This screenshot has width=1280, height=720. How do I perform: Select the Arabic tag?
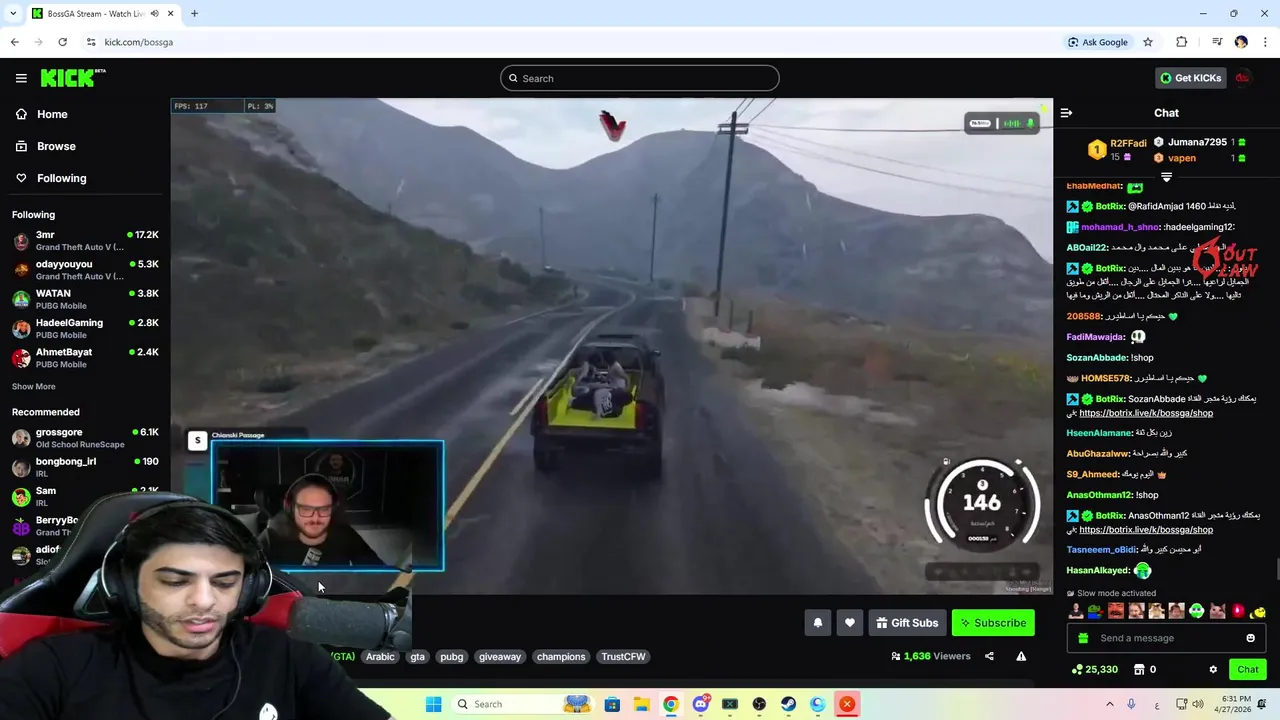(380, 656)
